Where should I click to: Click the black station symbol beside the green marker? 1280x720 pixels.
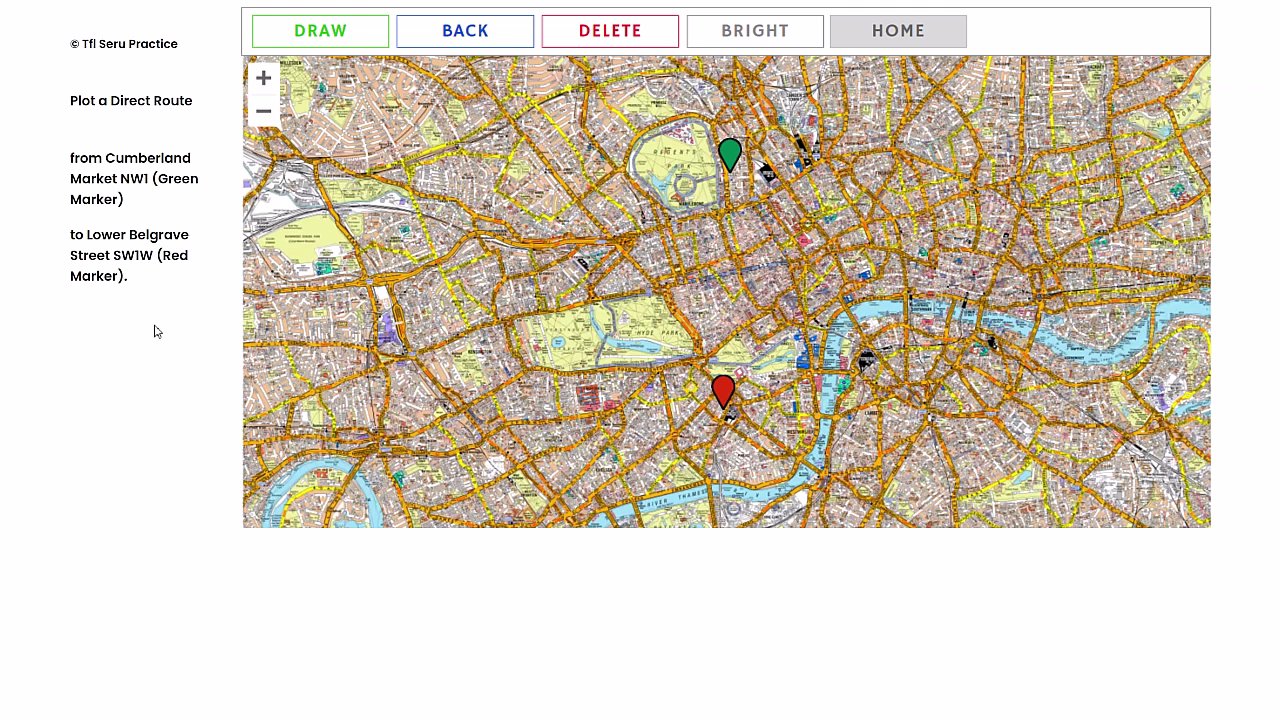tap(766, 171)
